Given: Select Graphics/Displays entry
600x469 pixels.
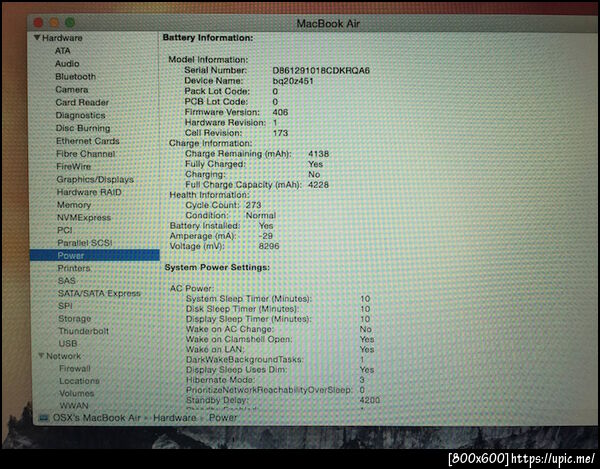Looking at the screenshot, I should pyautogui.click(x=95, y=179).
